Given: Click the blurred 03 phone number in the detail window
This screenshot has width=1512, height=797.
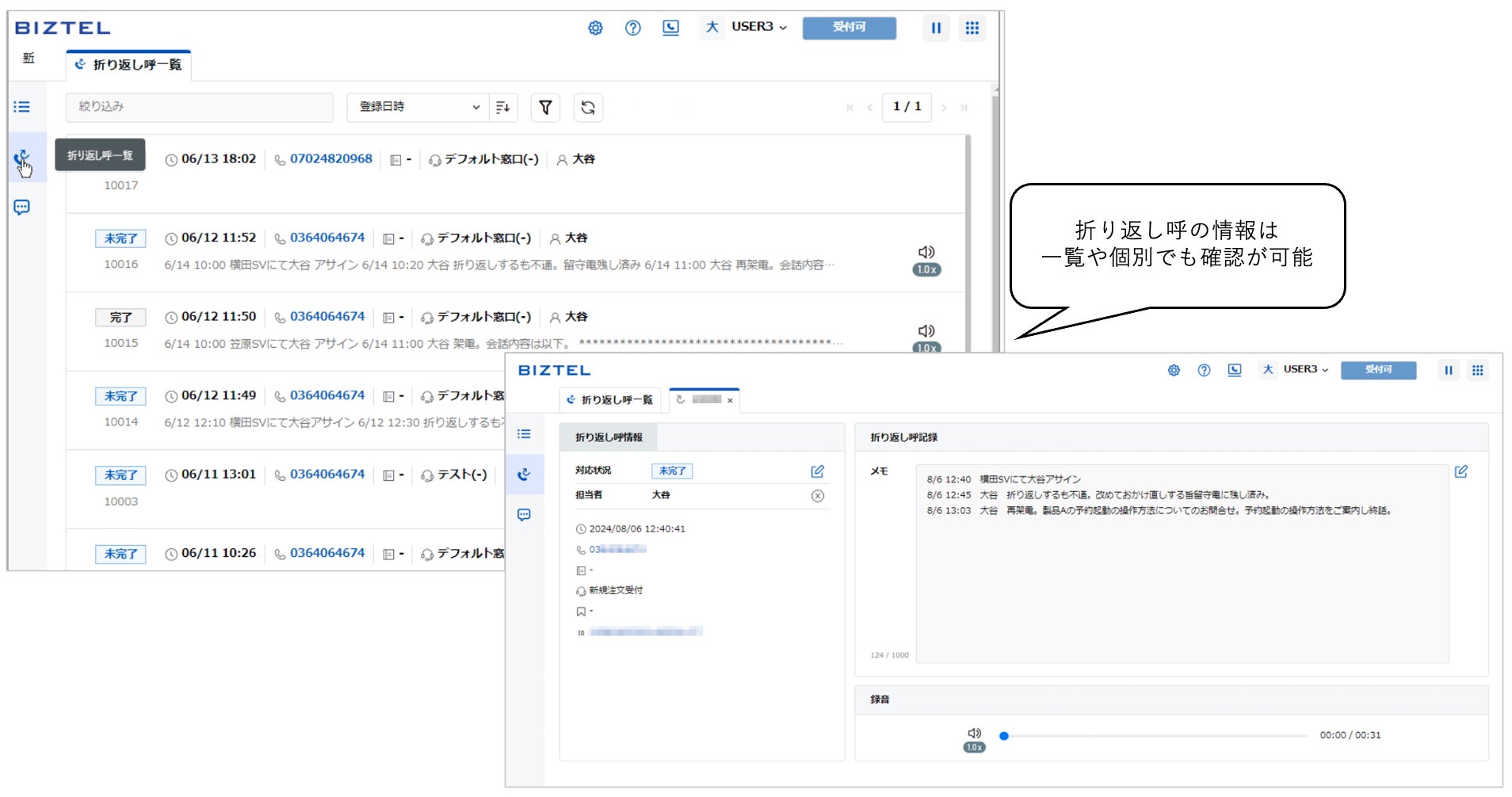Looking at the screenshot, I should coord(617,550).
